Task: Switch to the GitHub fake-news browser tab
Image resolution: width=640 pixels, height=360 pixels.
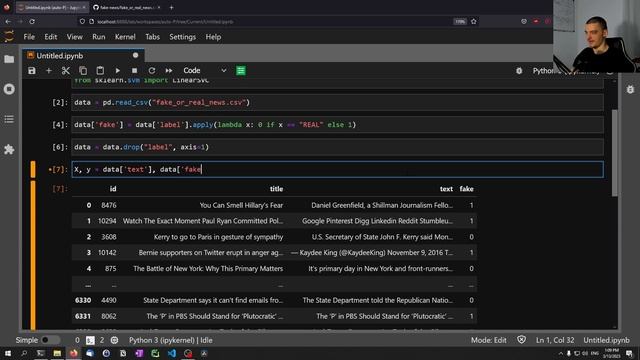Action: 126,7
